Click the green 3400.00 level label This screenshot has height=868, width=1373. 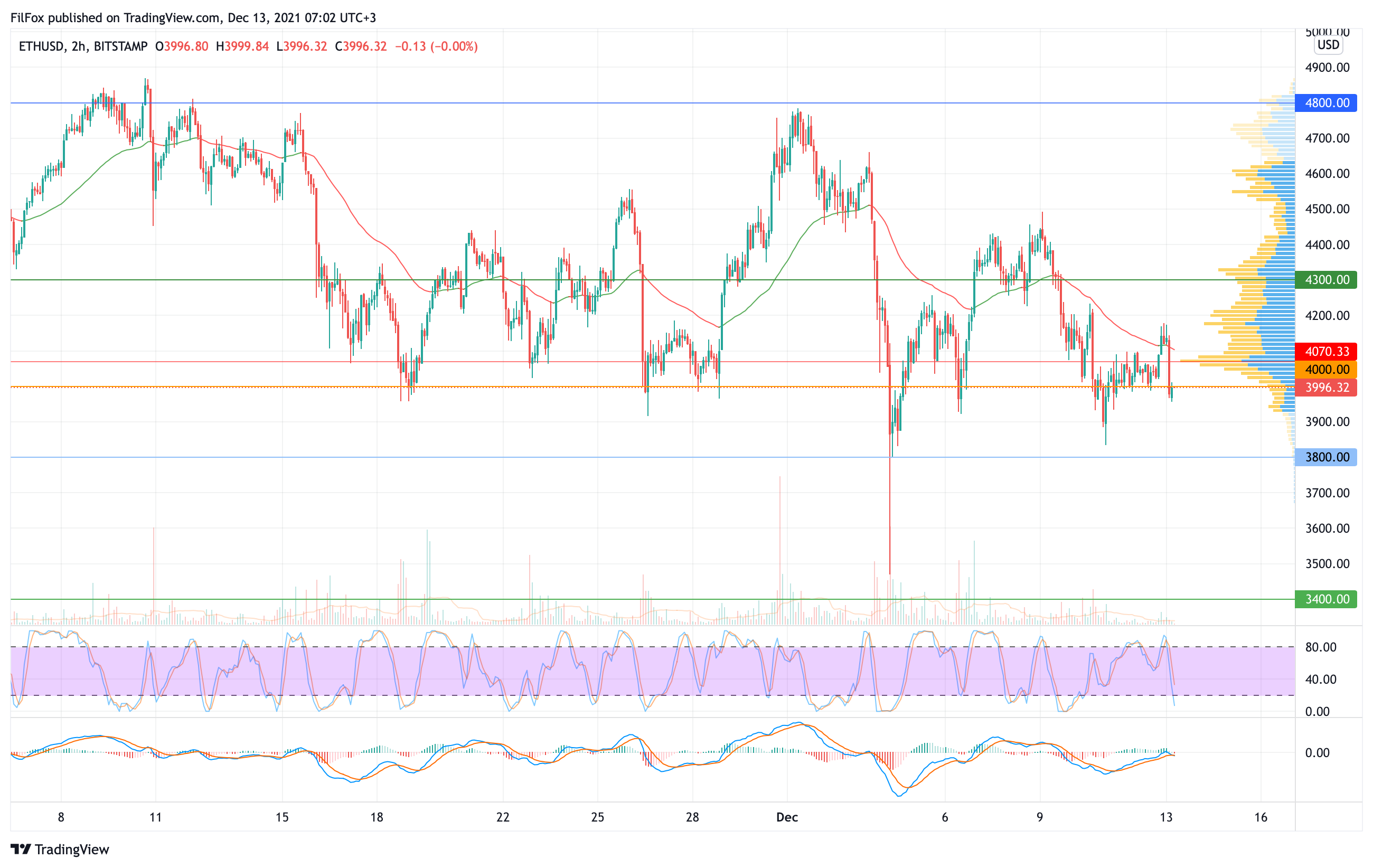pos(1325,599)
